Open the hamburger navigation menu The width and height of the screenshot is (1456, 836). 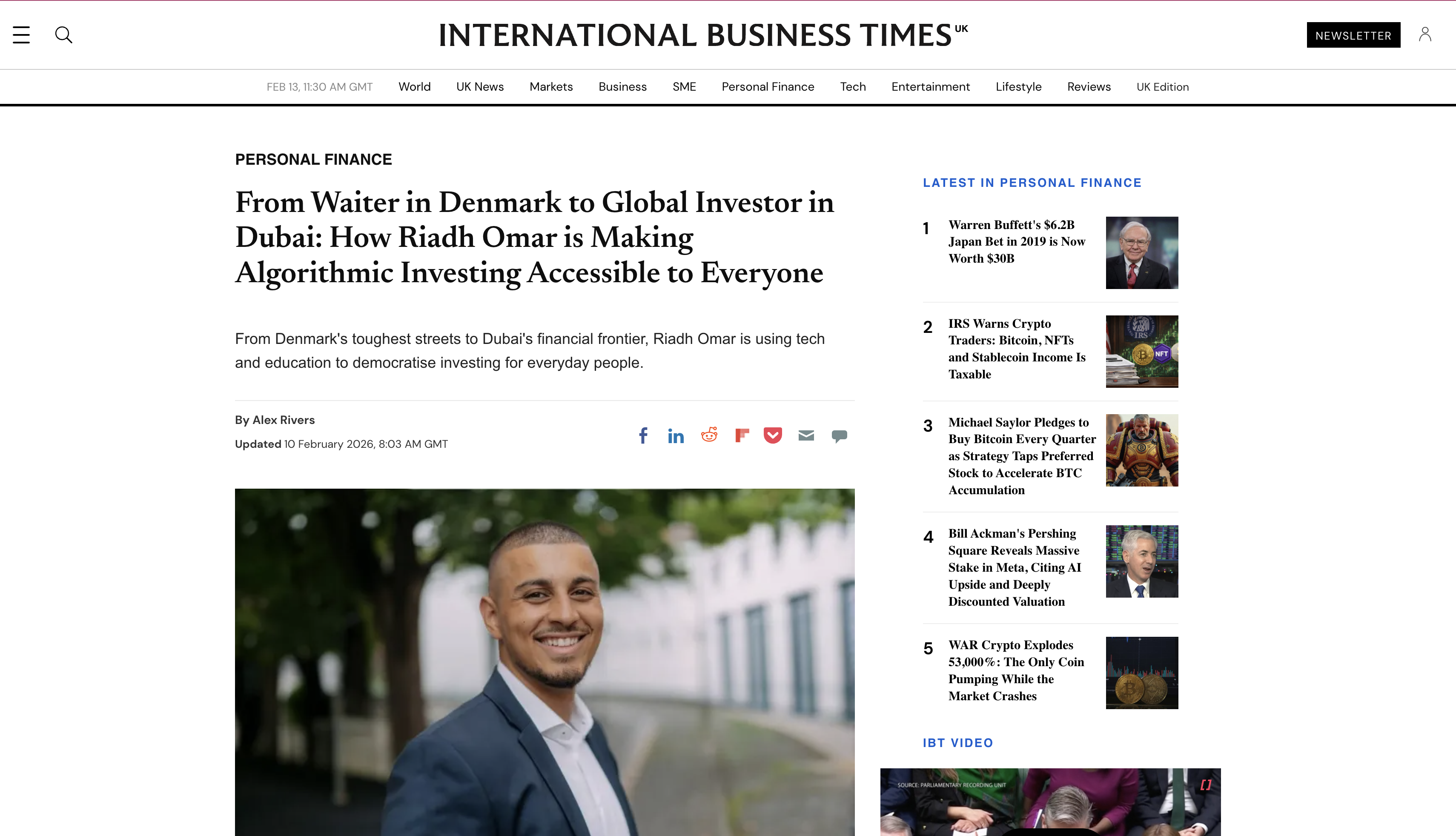[x=21, y=35]
